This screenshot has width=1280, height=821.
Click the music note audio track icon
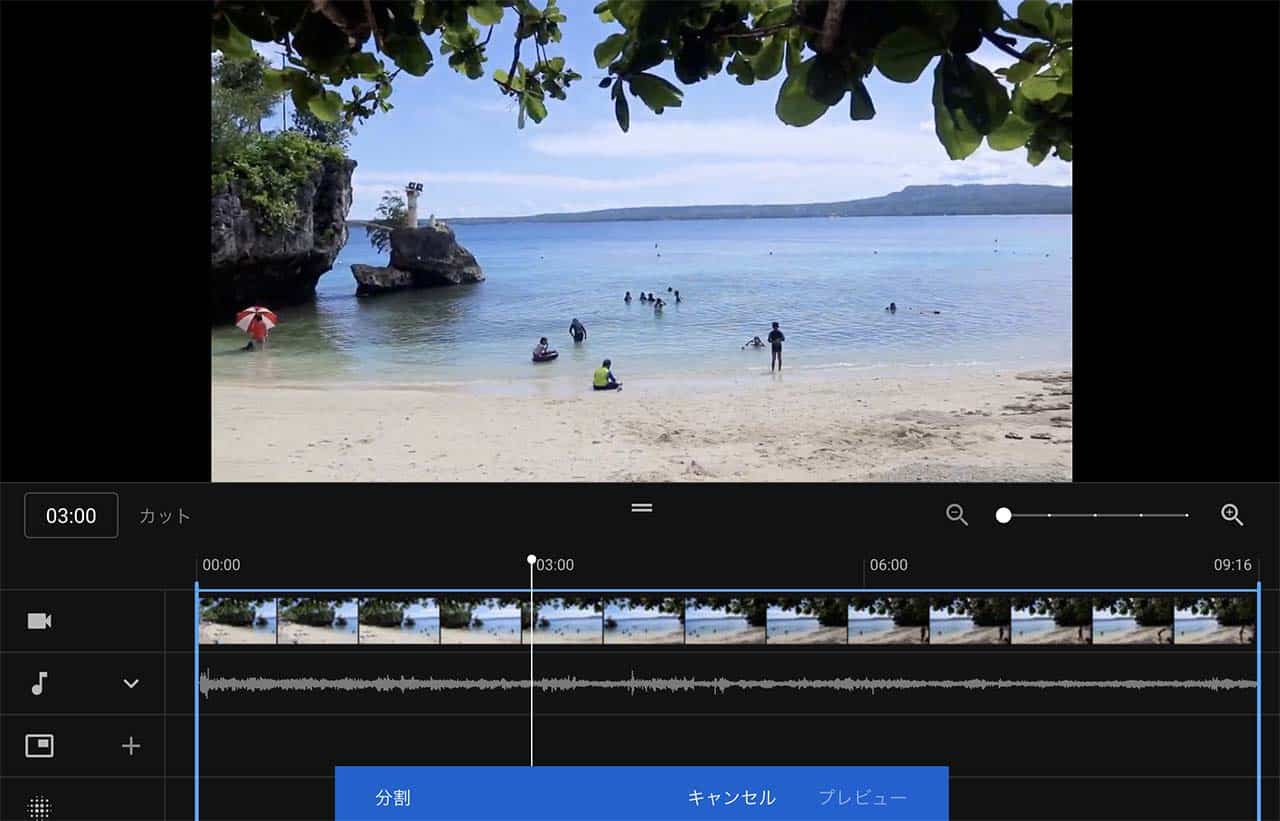pyautogui.click(x=39, y=683)
